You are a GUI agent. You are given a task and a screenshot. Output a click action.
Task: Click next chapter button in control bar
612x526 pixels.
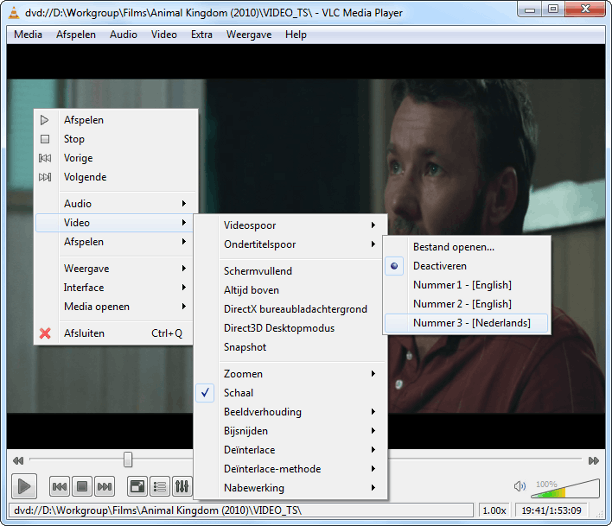point(105,487)
